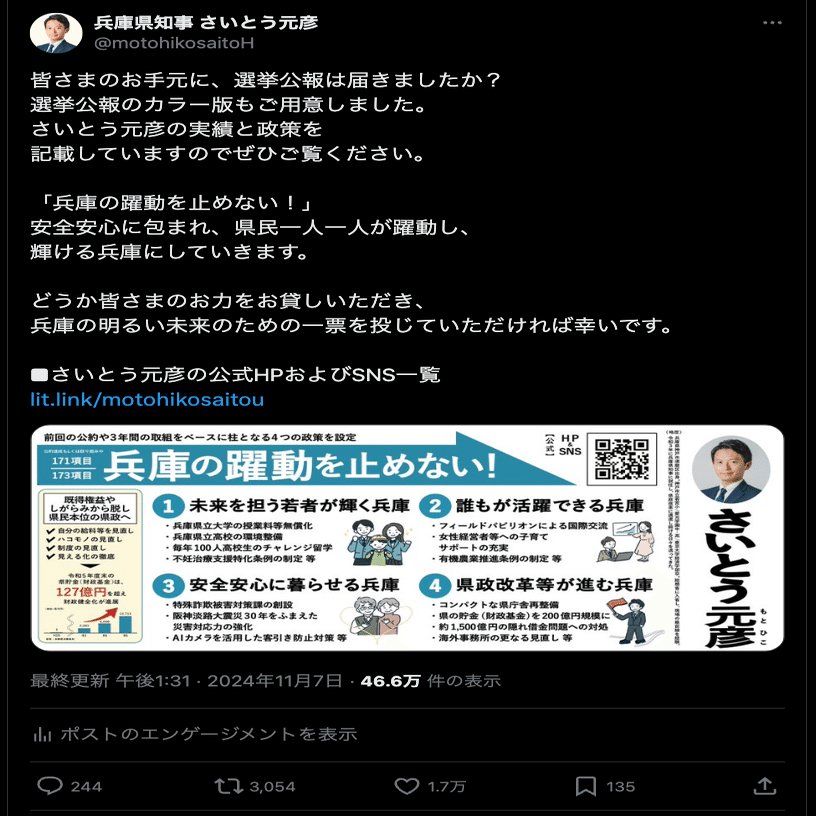Click the share upload icon
This screenshot has height=816, width=816.
pyautogui.click(x=764, y=785)
